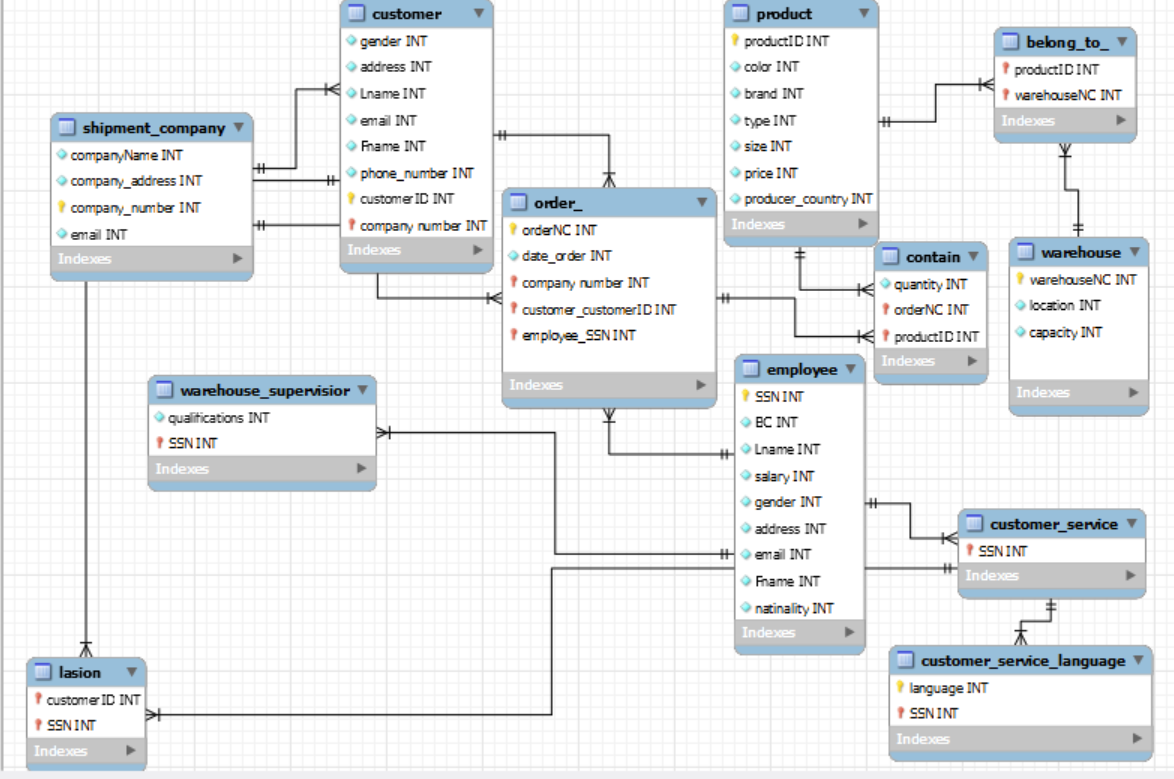Collapse the order_ table using its header arrow
Image resolution: width=1174 pixels, height=779 pixels.
point(702,202)
